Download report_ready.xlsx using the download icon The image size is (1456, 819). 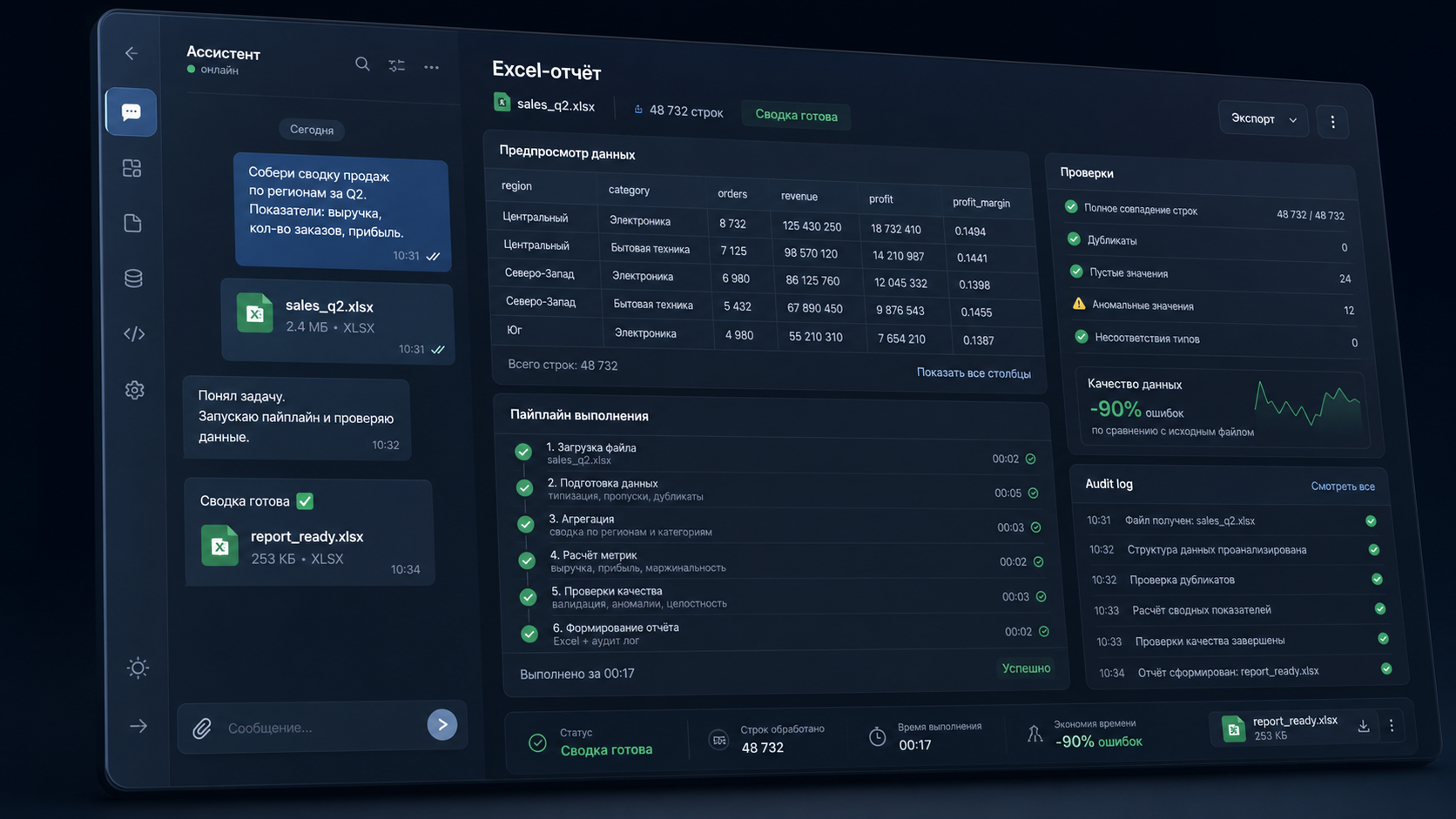[x=1364, y=726]
